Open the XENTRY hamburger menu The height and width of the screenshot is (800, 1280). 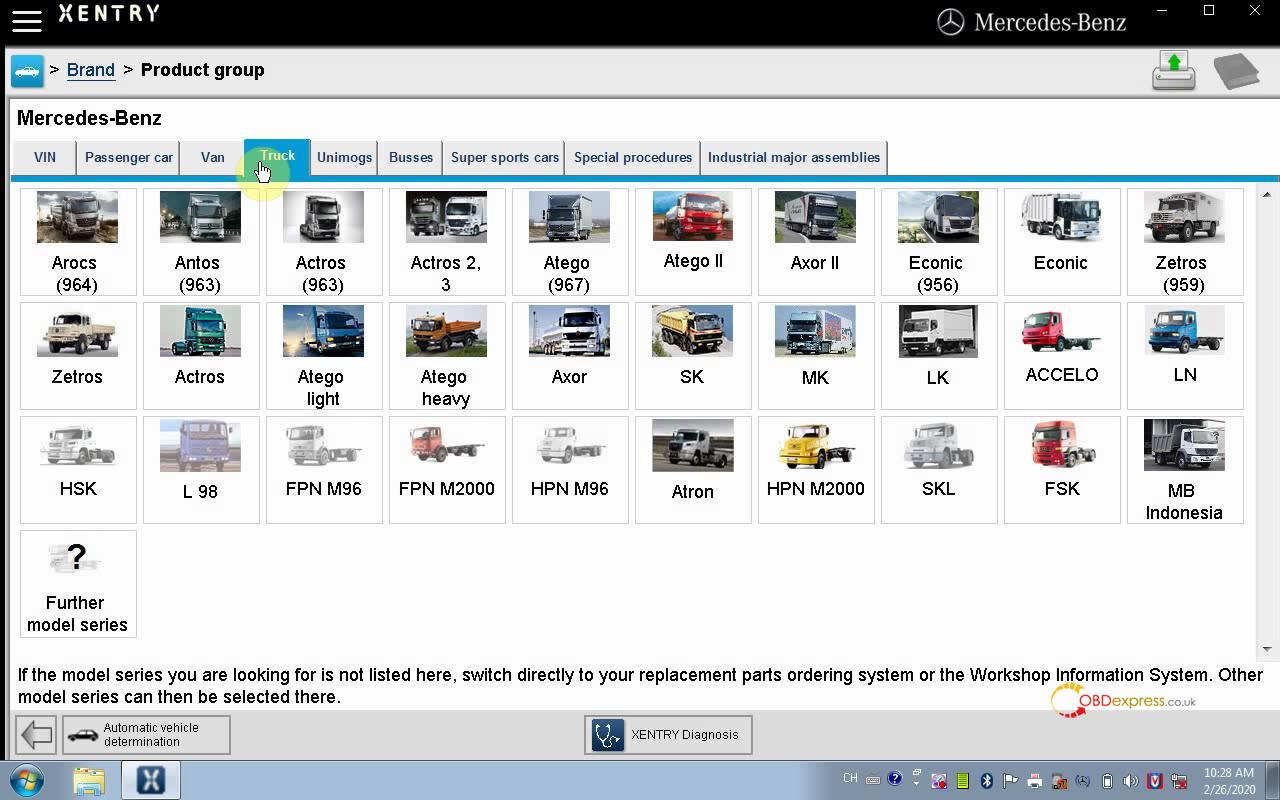[x=27, y=20]
